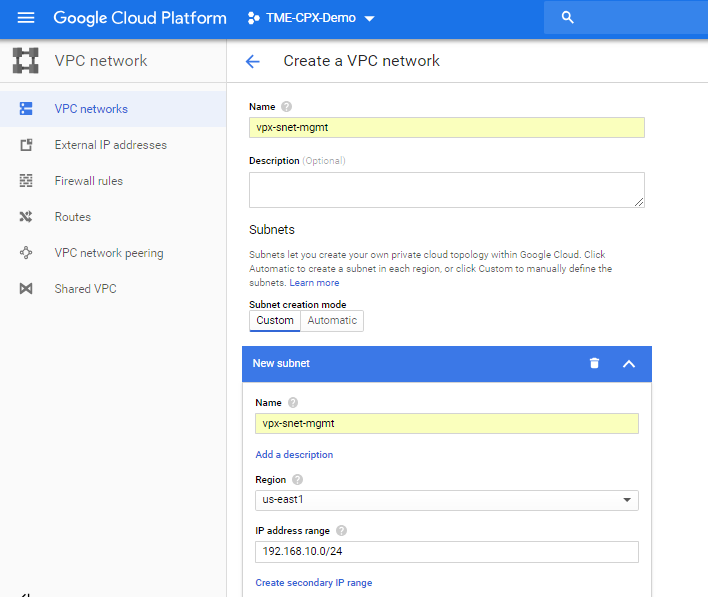Click the network Description text area
The width and height of the screenshot is (708, 597).
446,189
